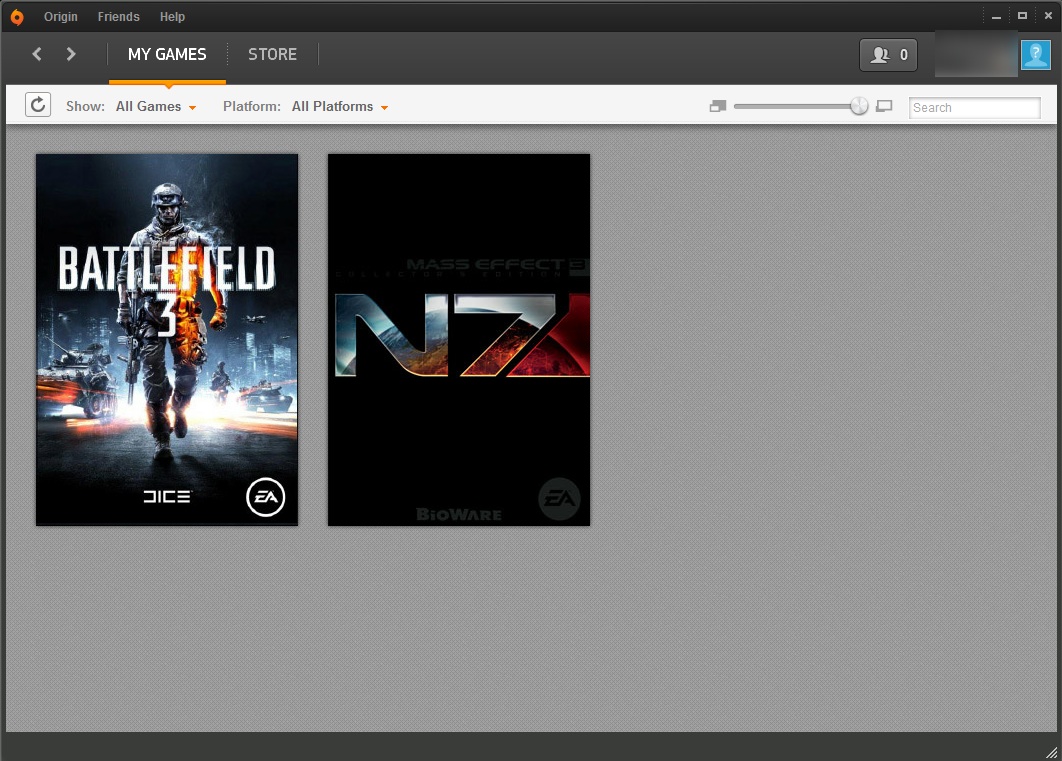
Task: Click the friends counter showing 0
Action: pyautogui.click(x=888, y=56)
